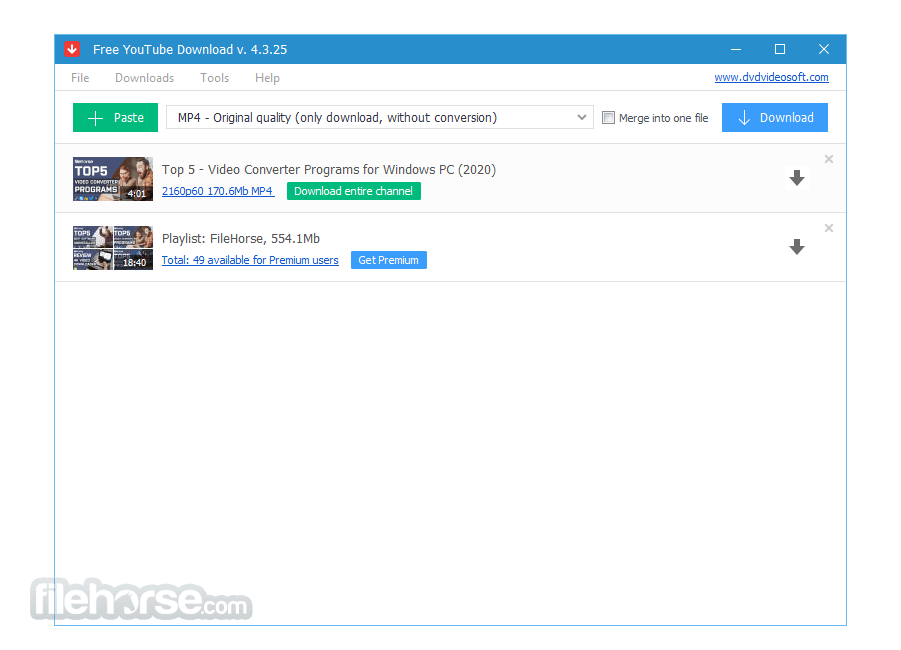Click the Get Premium button
Screen dimensions: 901x650
[388, 260]
